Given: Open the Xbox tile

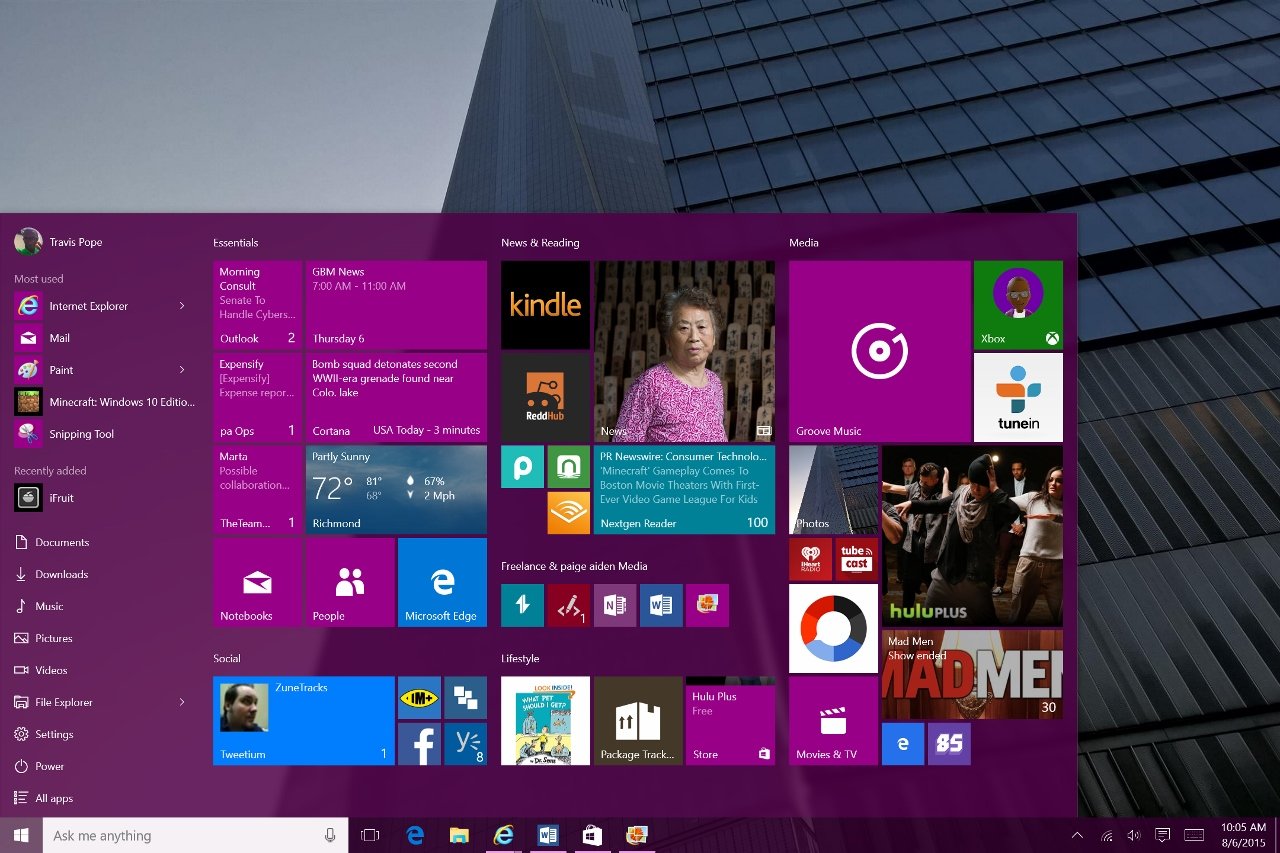Looking at the screenshot, I should pyautogui.click(x=1018, y=305).
